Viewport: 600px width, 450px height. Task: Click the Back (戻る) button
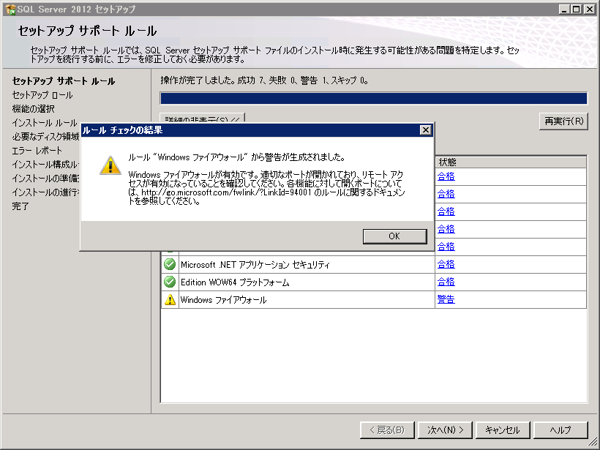pos(387,430)
